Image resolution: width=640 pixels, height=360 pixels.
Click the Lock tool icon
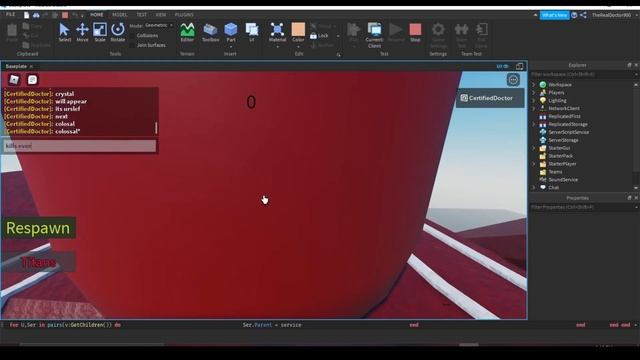pyautogui.click(x=313, y=36)
